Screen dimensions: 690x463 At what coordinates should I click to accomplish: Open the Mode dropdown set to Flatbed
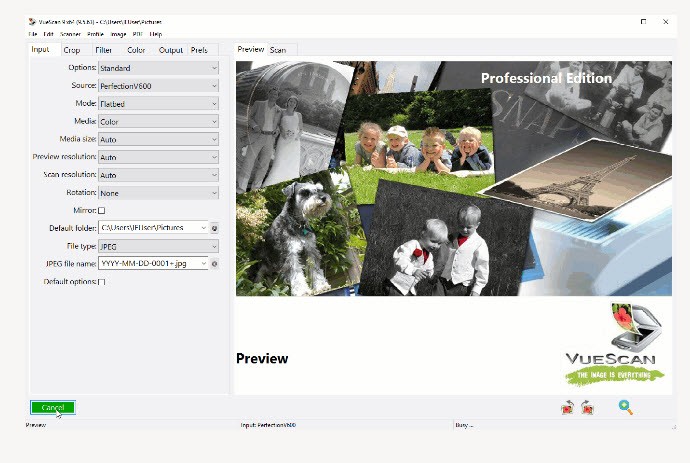158,104
